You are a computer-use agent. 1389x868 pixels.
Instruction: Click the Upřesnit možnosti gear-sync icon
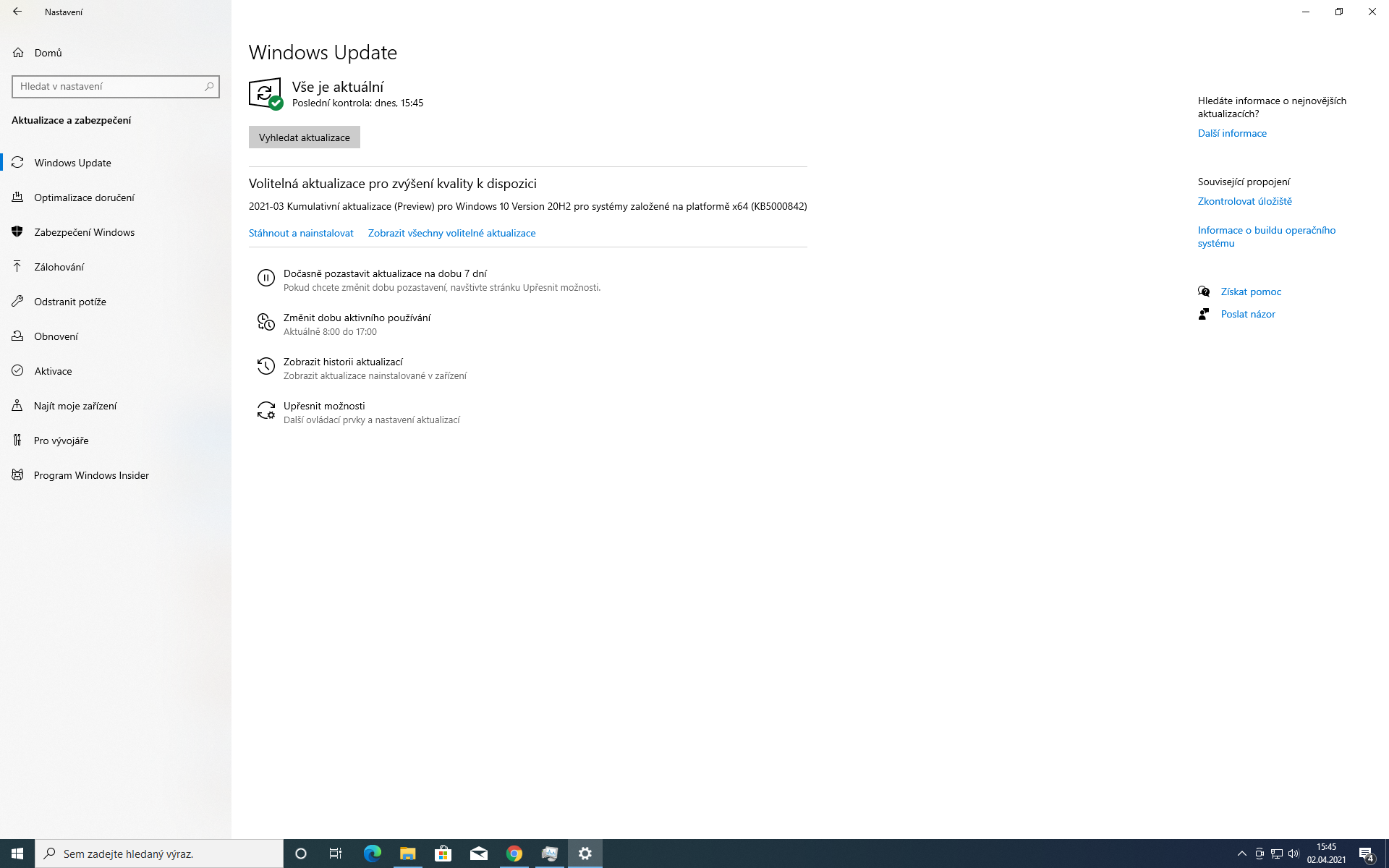pos(266,410)
